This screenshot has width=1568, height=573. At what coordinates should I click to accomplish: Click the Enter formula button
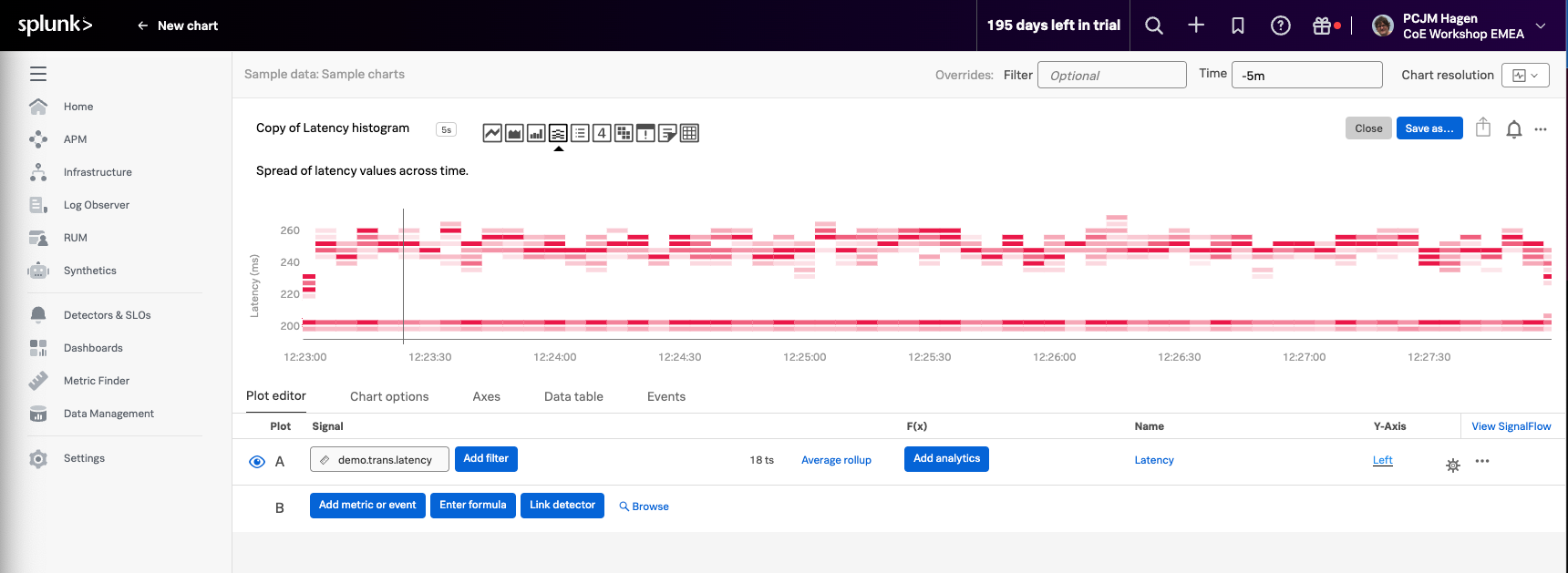tap(472, 506)
